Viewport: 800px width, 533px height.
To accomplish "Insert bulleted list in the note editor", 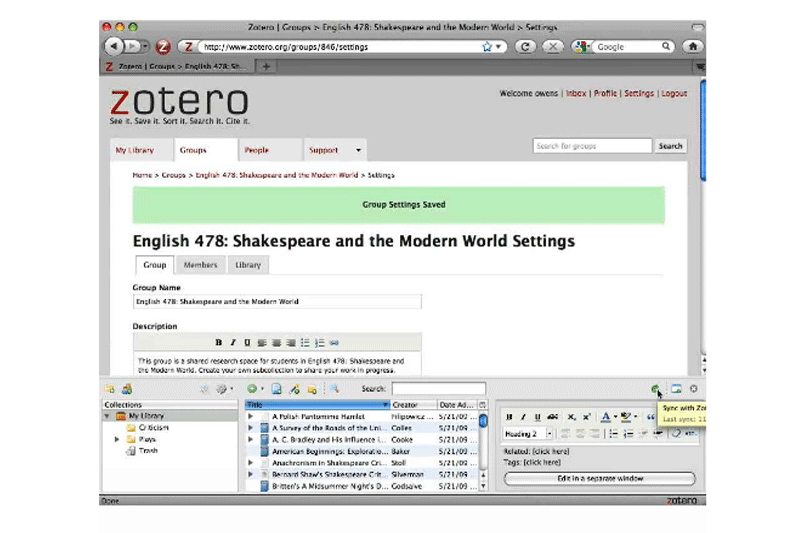I will (x=614, y=434).
